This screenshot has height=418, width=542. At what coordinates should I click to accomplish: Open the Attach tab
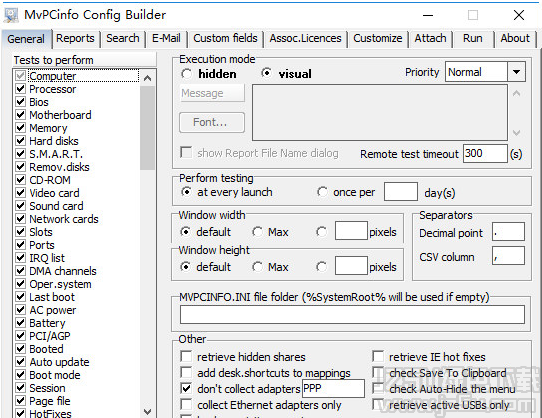tap(430, 38)
